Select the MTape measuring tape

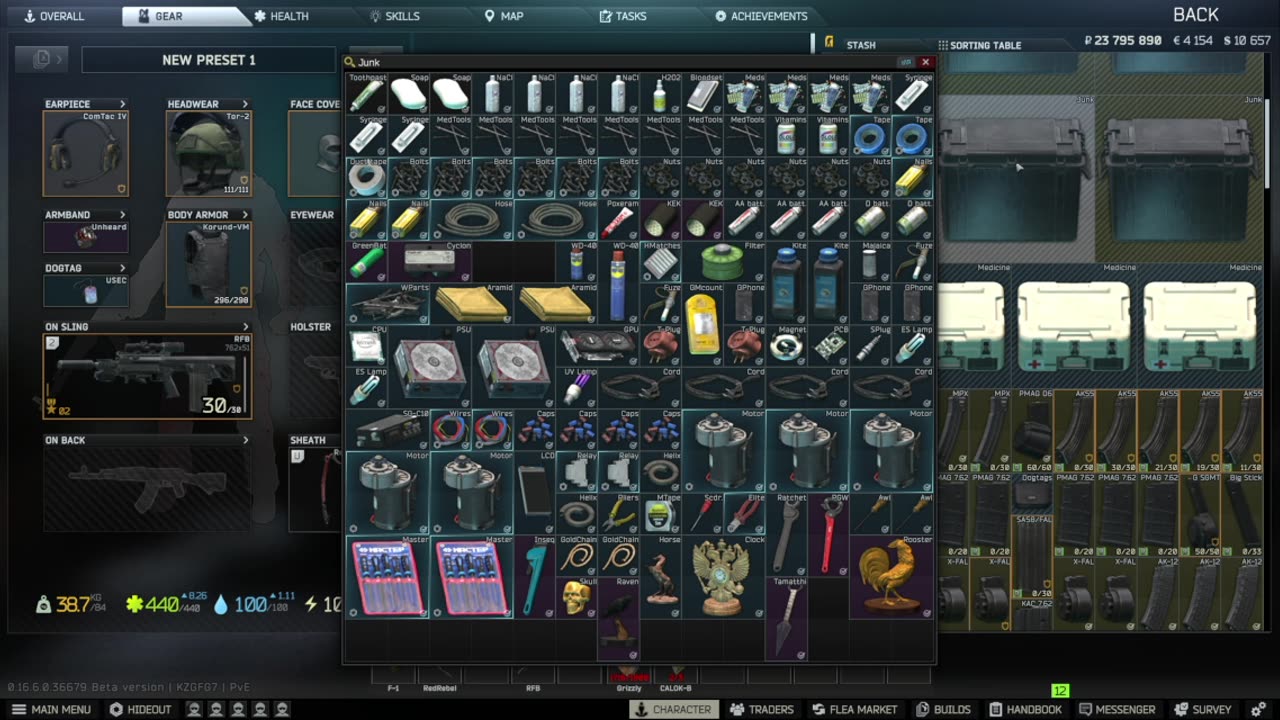click(661, 513)
